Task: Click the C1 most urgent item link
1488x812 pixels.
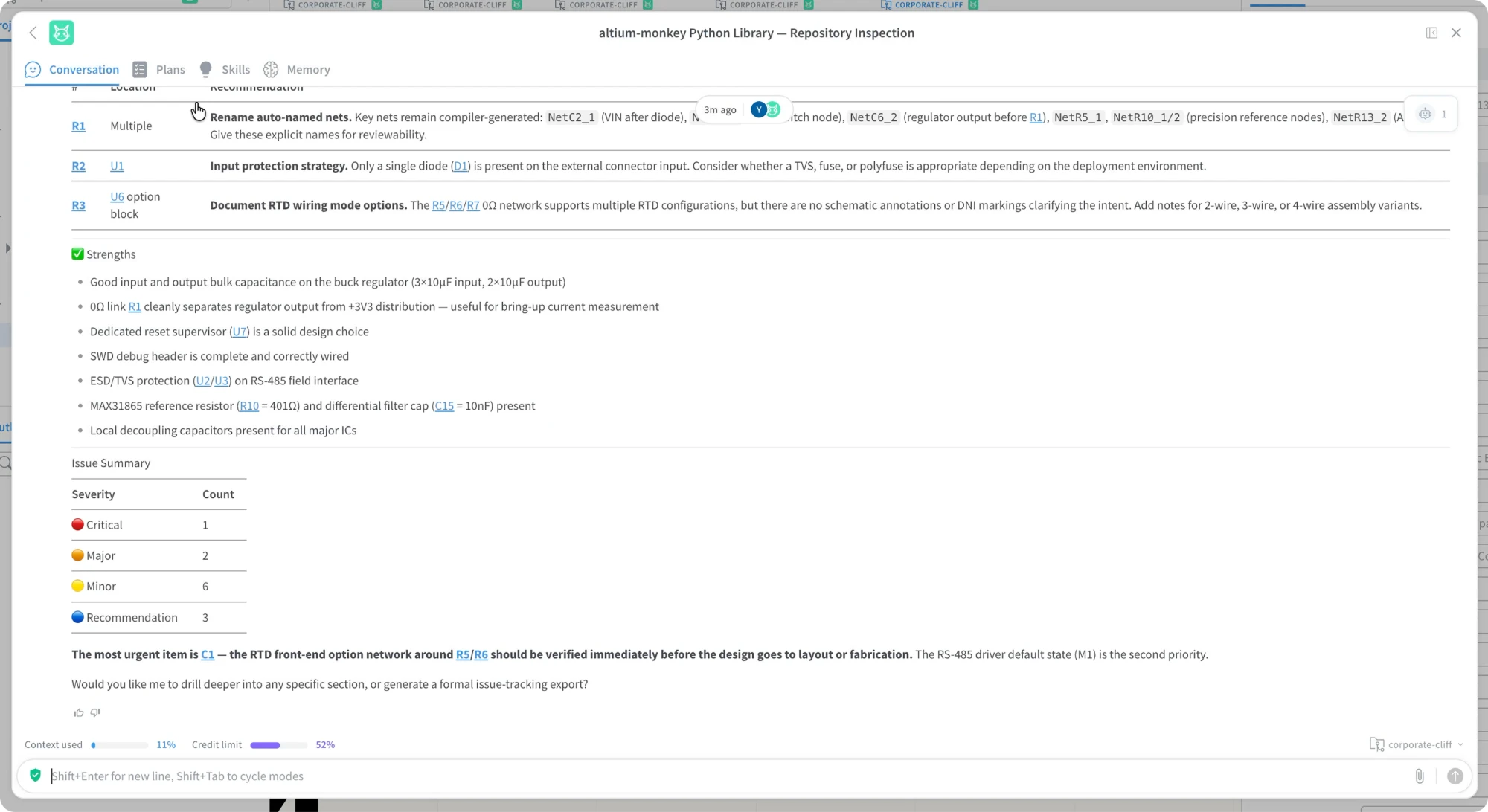Action: point(208,654)
